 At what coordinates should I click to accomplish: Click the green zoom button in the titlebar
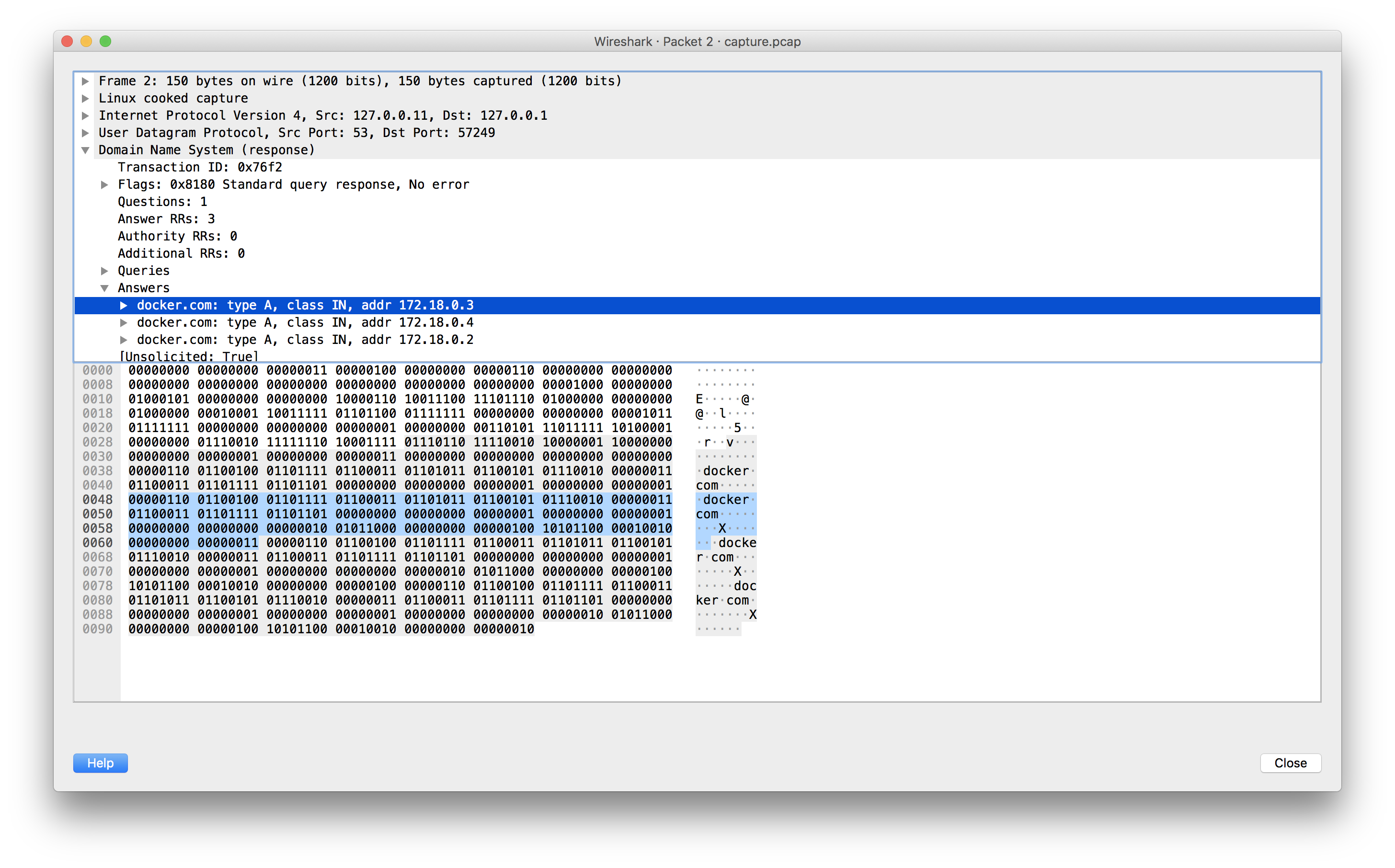click(x=105, y=41)
